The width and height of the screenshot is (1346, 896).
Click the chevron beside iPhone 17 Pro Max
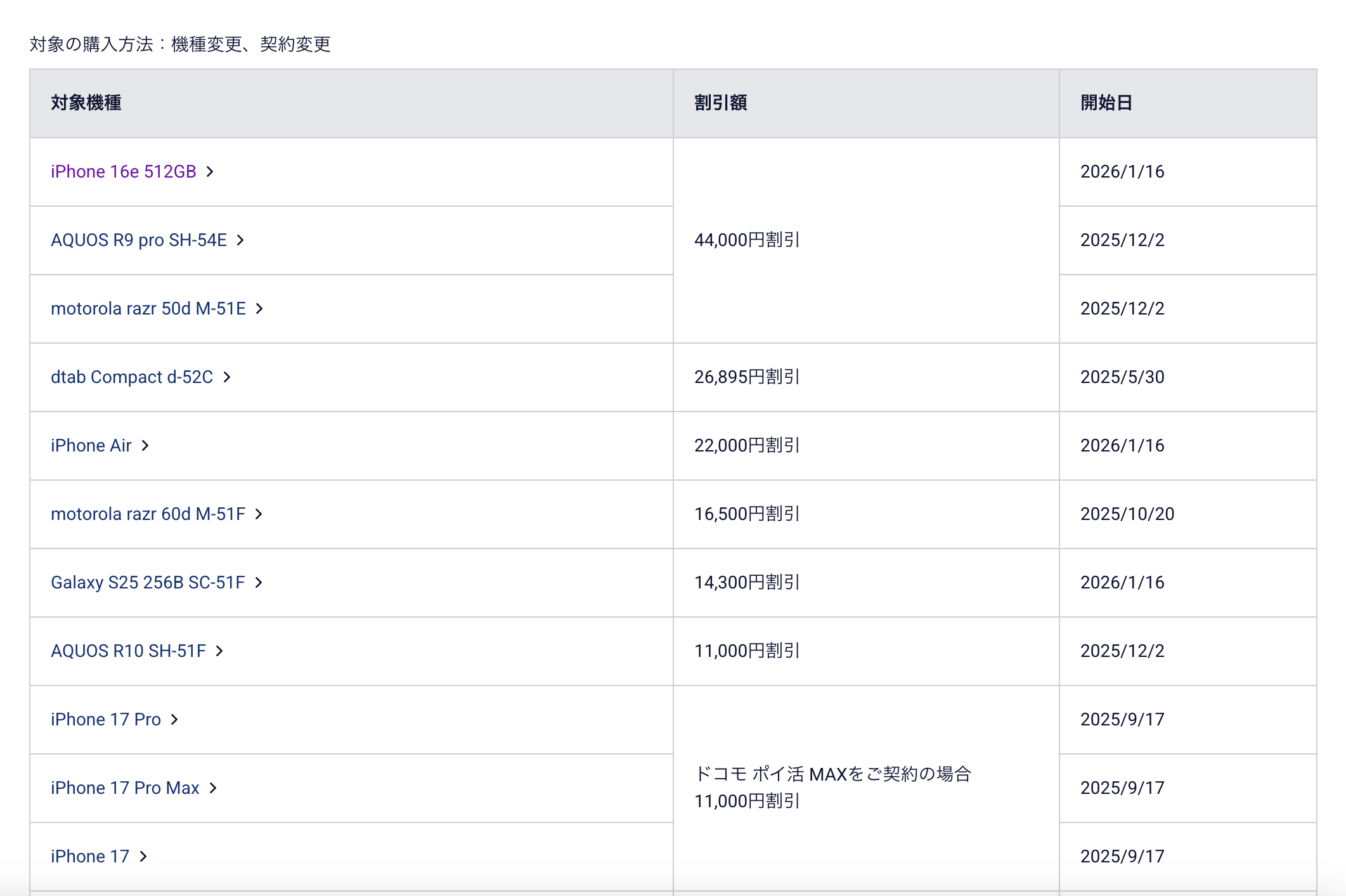[213, 788]
